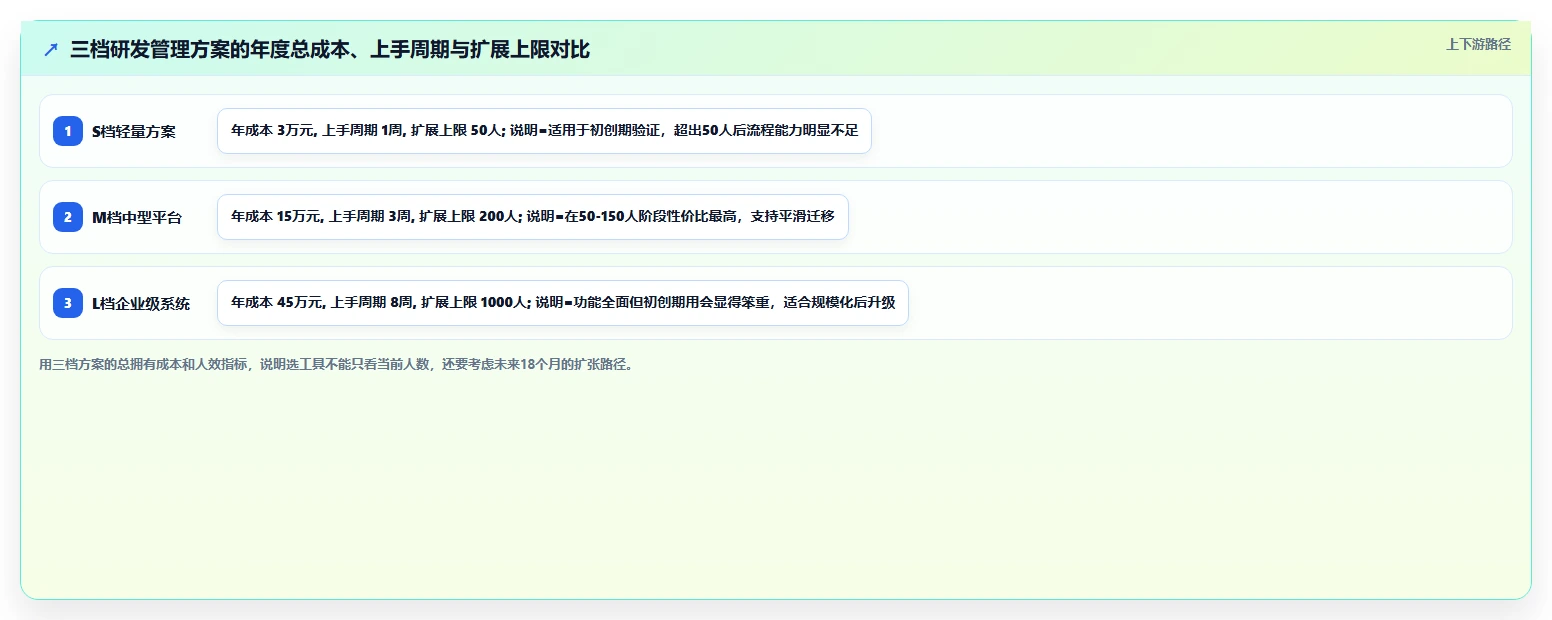The width and height of the screenshot is (1552, 620).
Task: Click the S档轻量方案 label
Action: tap(134, 131)
